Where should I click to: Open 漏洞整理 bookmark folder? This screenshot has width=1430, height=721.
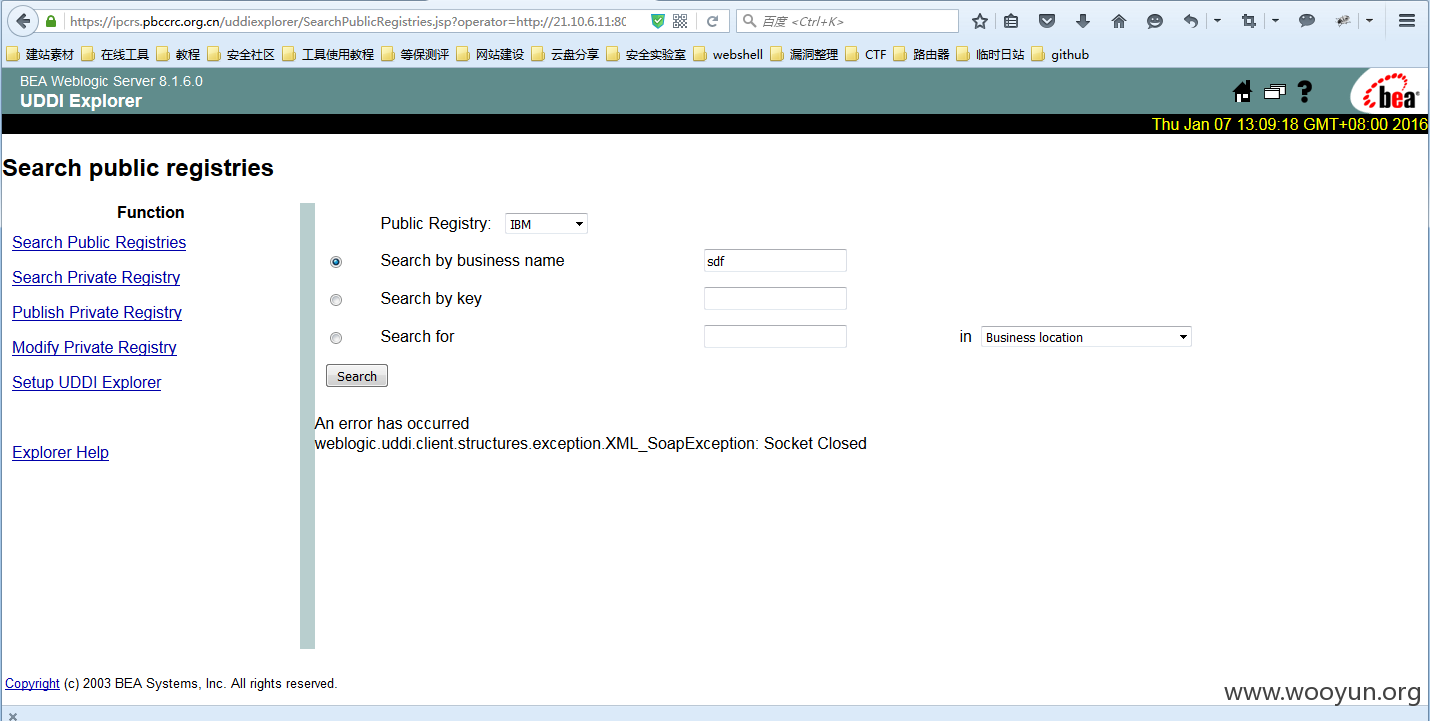click(804, 54)
